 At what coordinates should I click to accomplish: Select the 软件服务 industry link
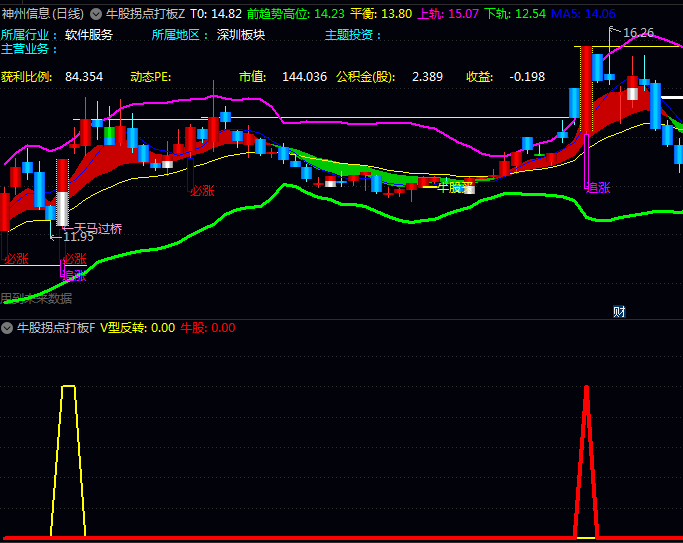tap(89, 35)
